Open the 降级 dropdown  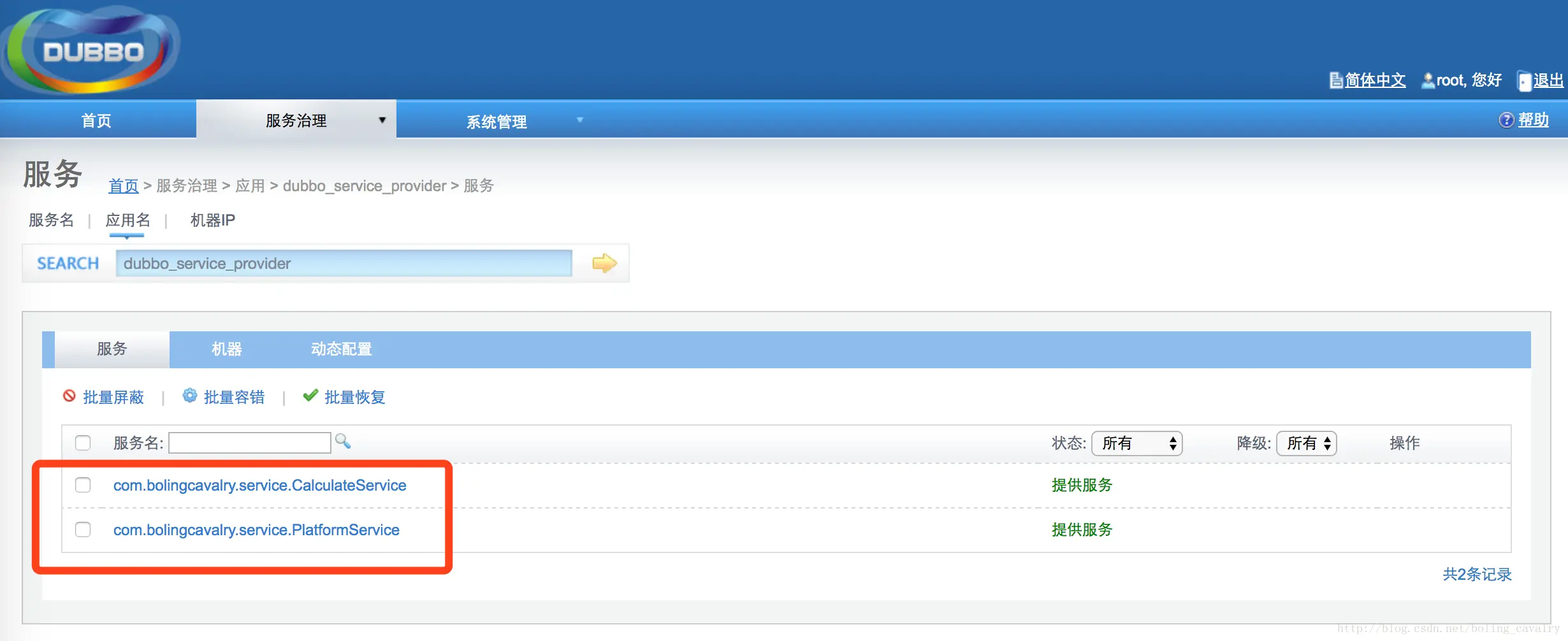click(x=1307, y=443)
